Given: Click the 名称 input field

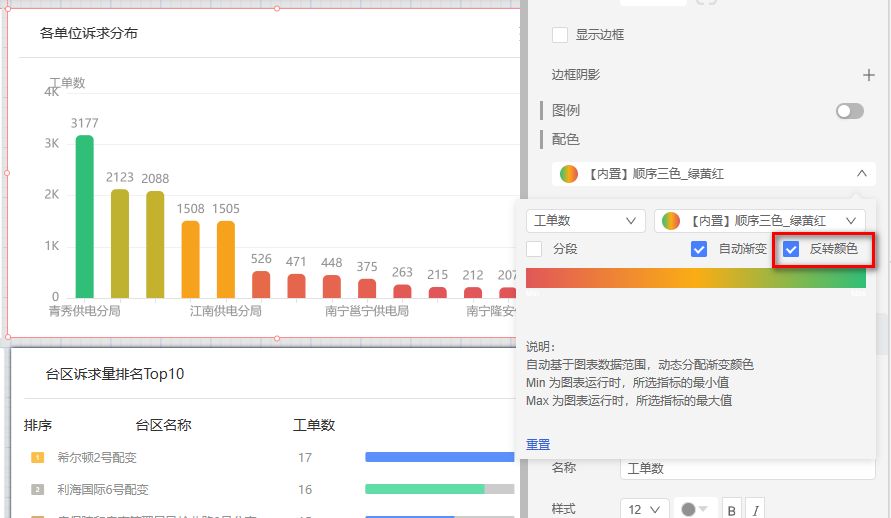Looking at the screenshot, I should point(745,468).
